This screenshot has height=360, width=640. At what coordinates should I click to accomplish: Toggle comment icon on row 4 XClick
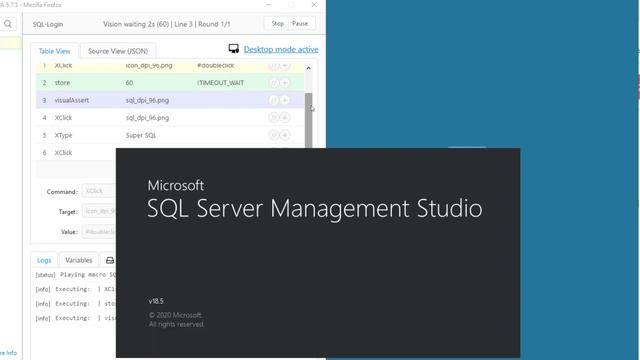point(273,118)
